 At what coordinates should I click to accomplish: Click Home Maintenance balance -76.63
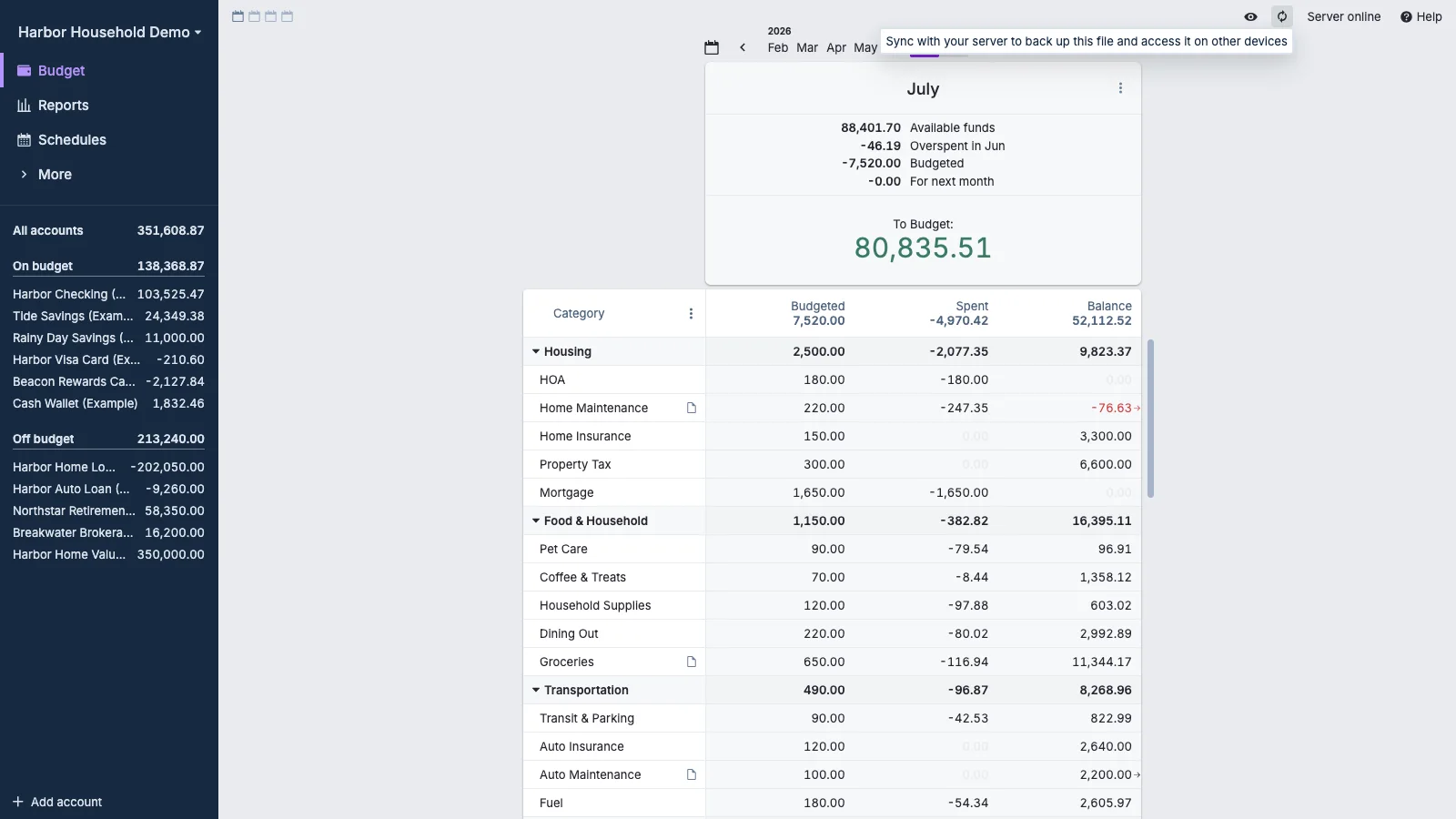coord(1111,408)
